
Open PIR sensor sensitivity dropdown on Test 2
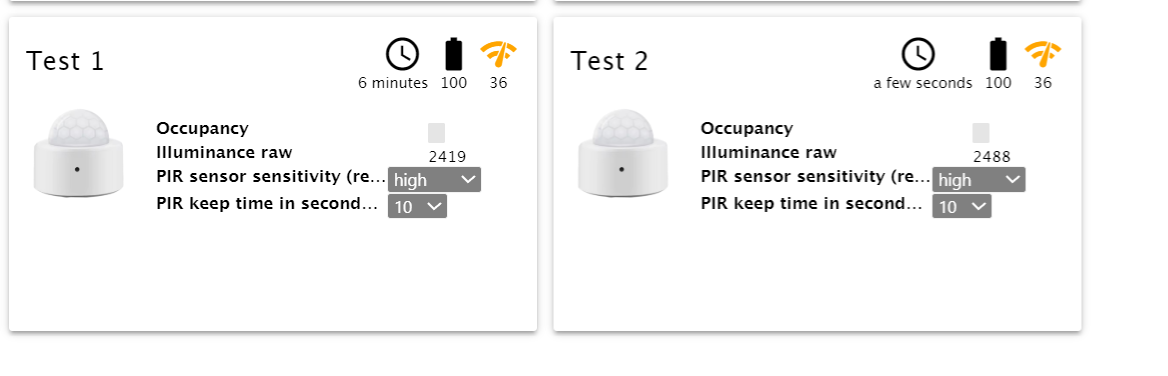(979, 179)
